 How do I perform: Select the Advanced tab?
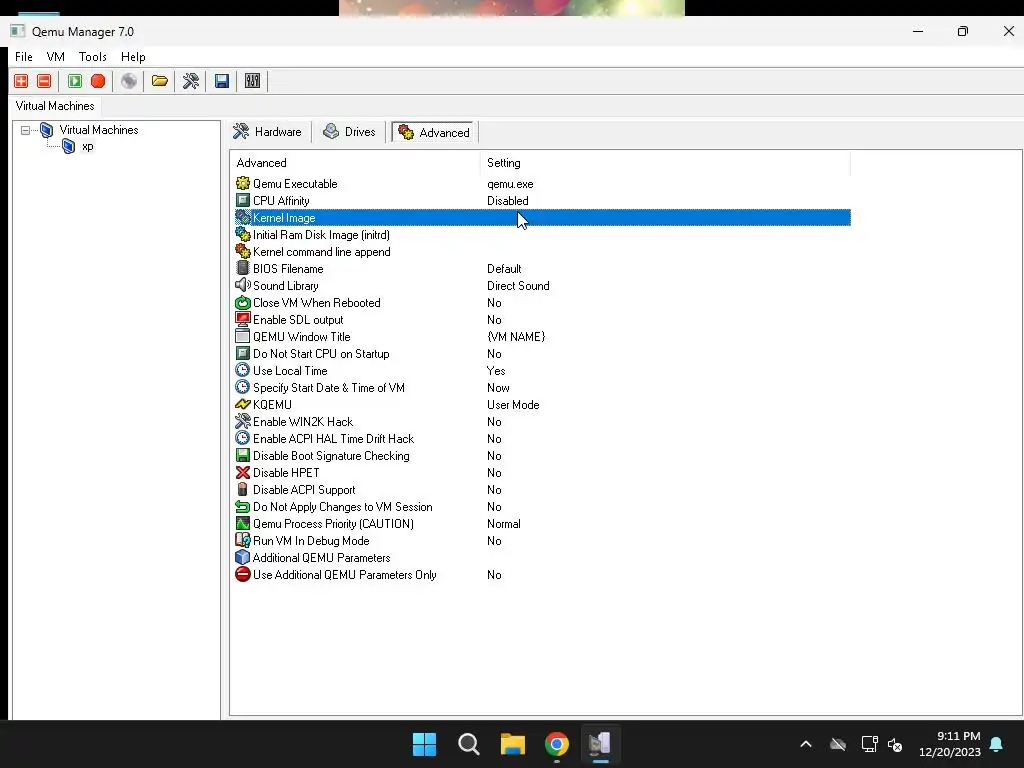pos(434,133)
